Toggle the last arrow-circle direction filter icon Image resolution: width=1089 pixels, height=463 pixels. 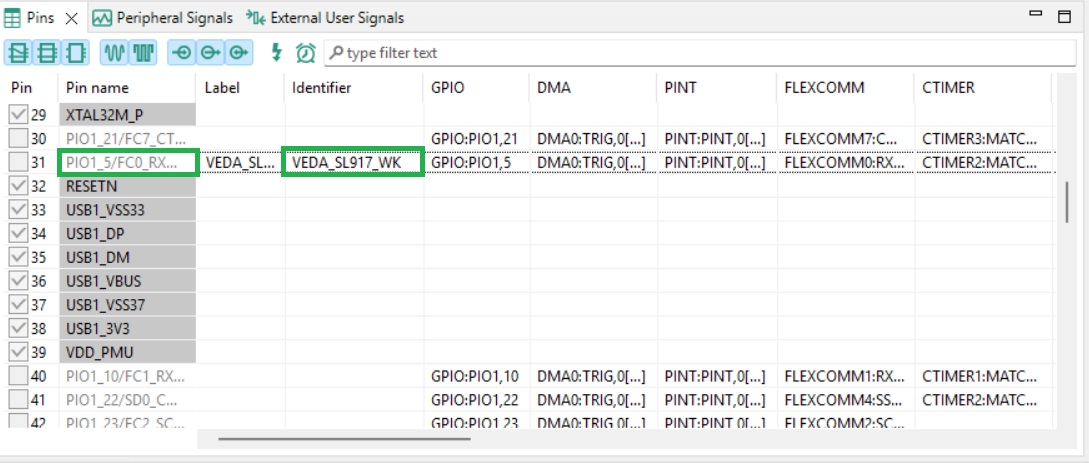(x=237, y=53)
